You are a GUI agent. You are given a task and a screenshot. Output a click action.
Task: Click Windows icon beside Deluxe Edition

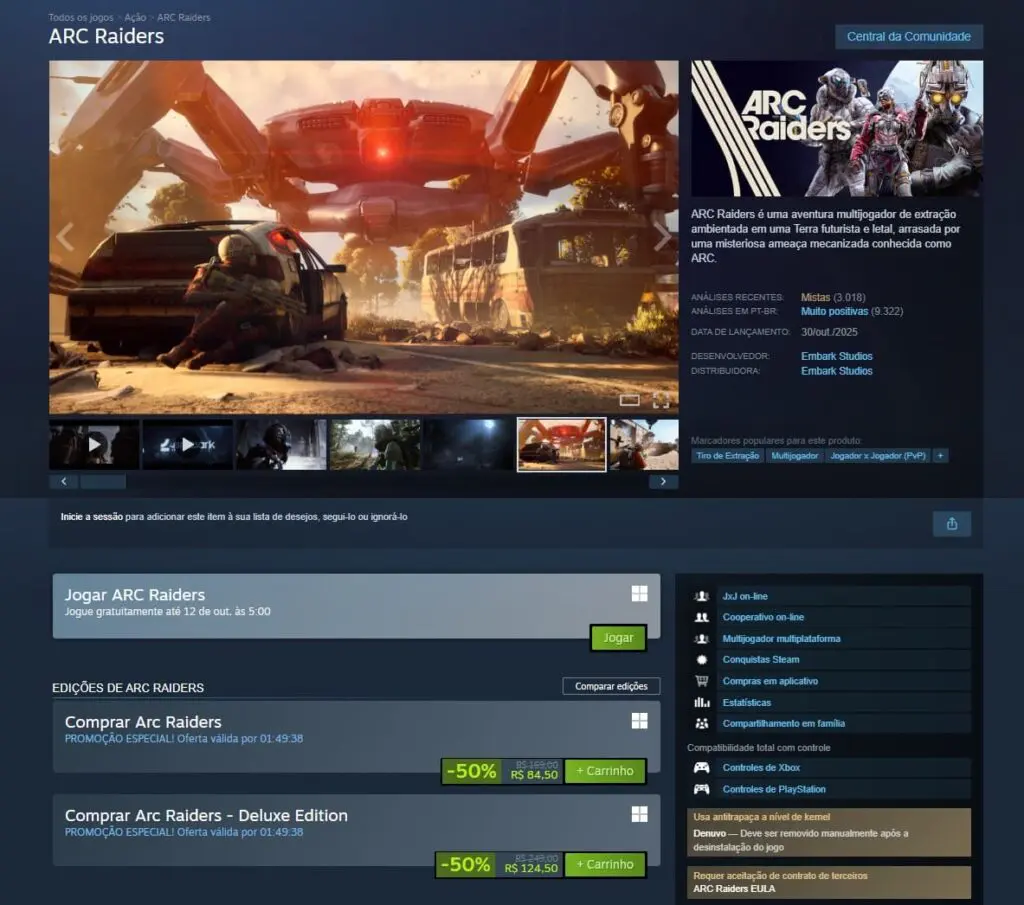pyautogui.click(x=639, y=814)
